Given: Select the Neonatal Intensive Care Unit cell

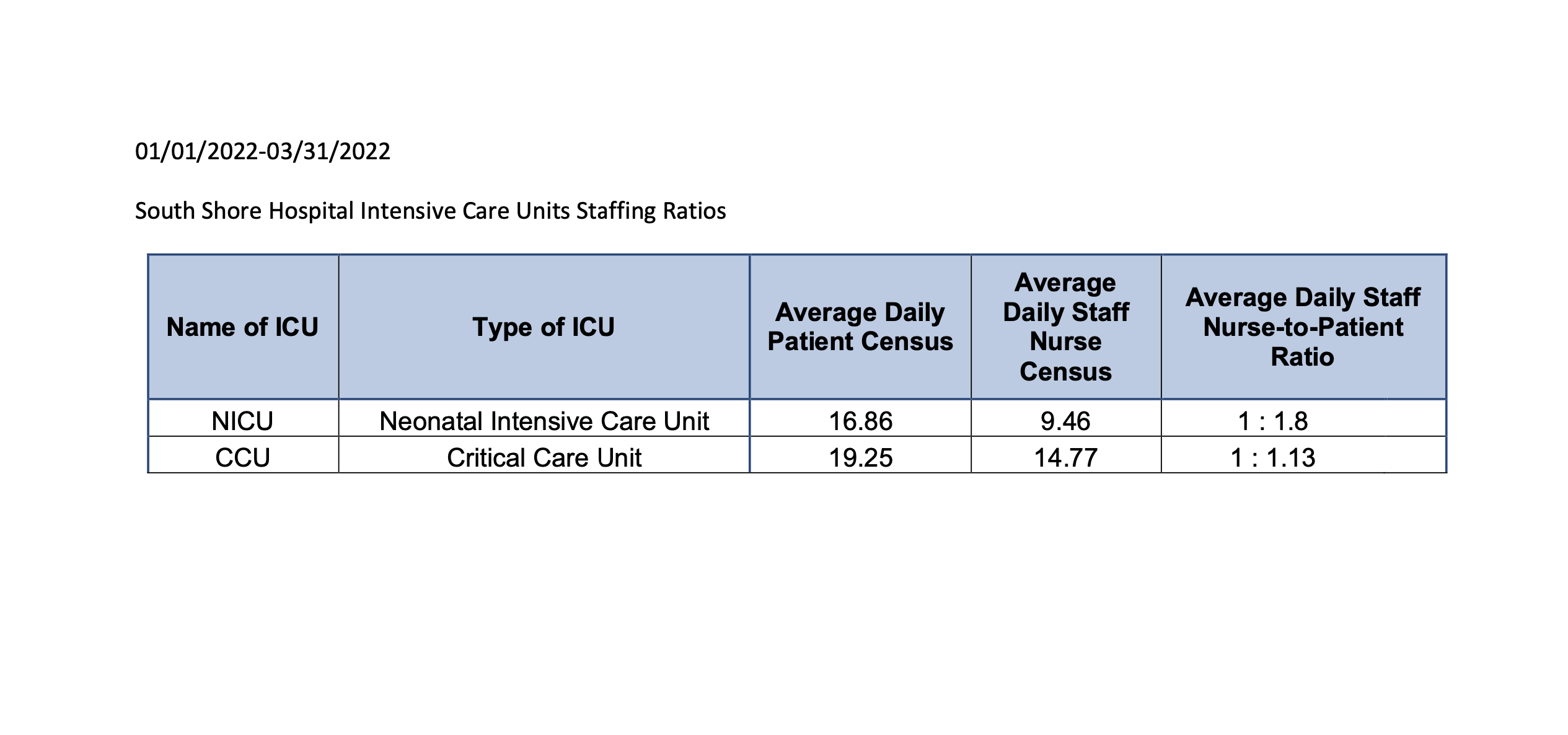Looking at the screenshot, I should (x=544, y=421).
